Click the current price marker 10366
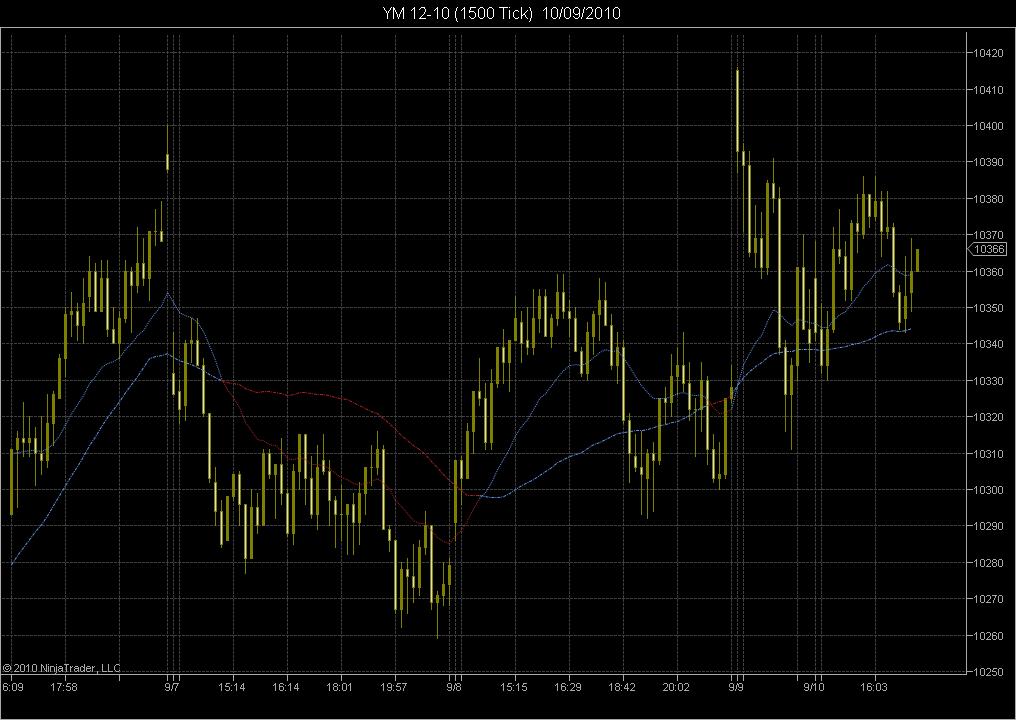The width and height of the screenshot is (1016, 720). tap(989, 249)
